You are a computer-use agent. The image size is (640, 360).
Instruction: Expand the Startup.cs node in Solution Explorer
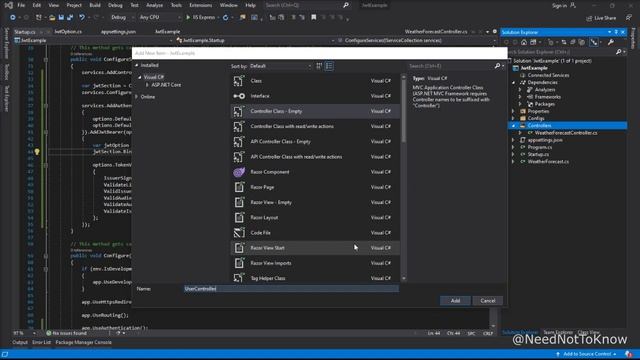[513, 154]
